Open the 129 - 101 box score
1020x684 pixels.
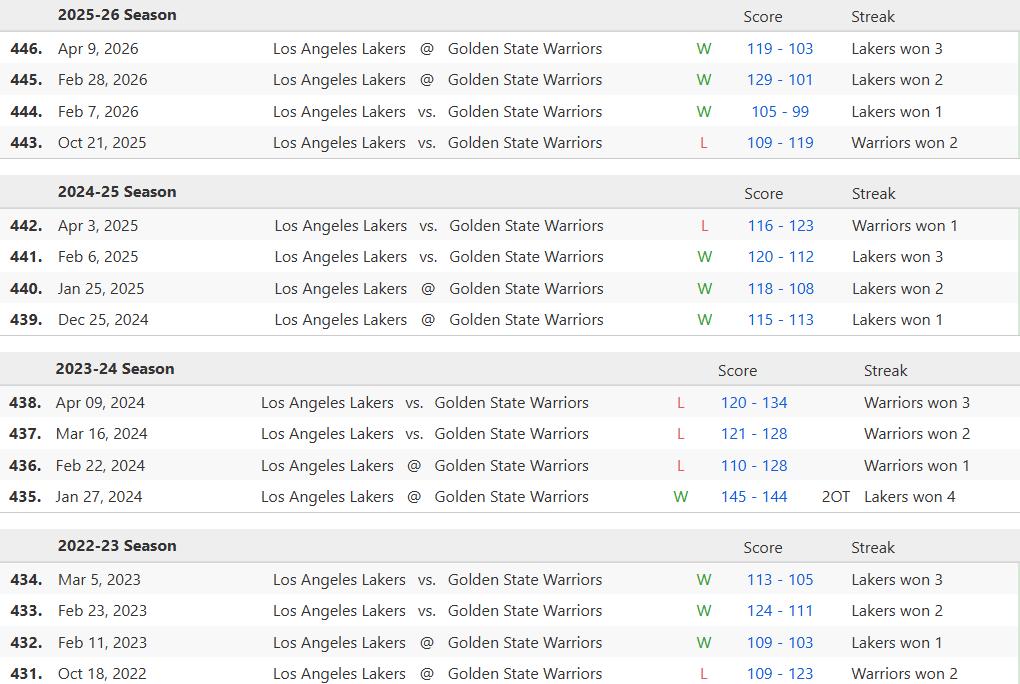pyautogui.click(x=779, y=80)
